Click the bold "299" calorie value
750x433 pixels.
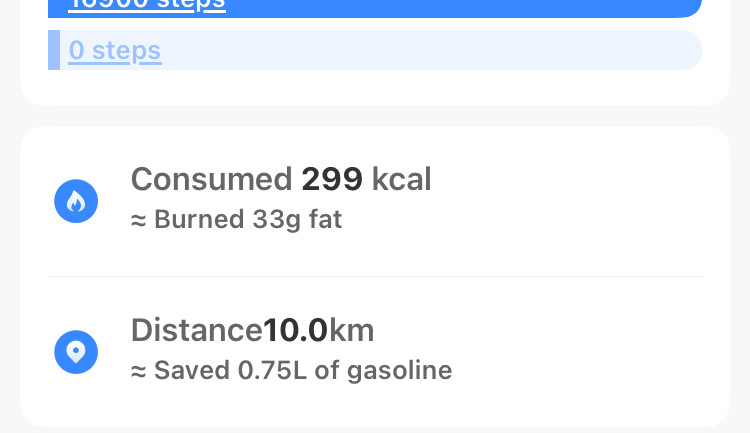click(332, 179)
